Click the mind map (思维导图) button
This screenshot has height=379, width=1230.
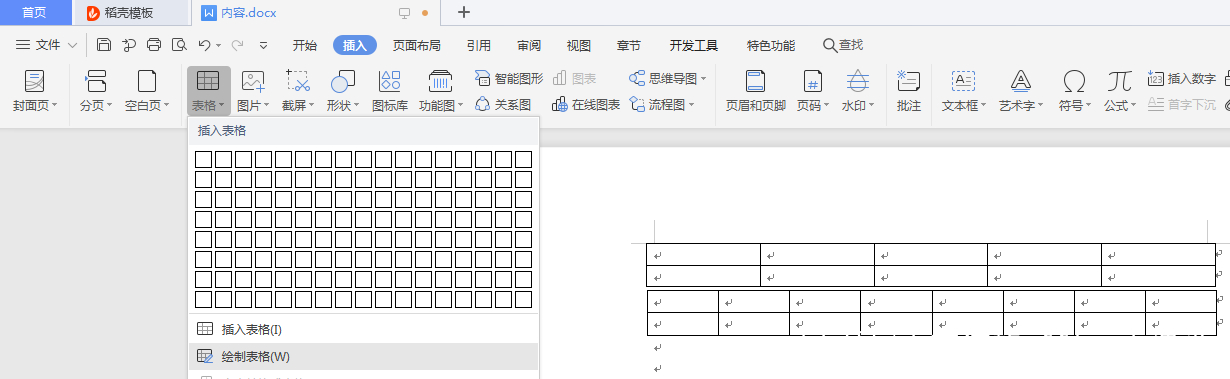tap(668, 78)
